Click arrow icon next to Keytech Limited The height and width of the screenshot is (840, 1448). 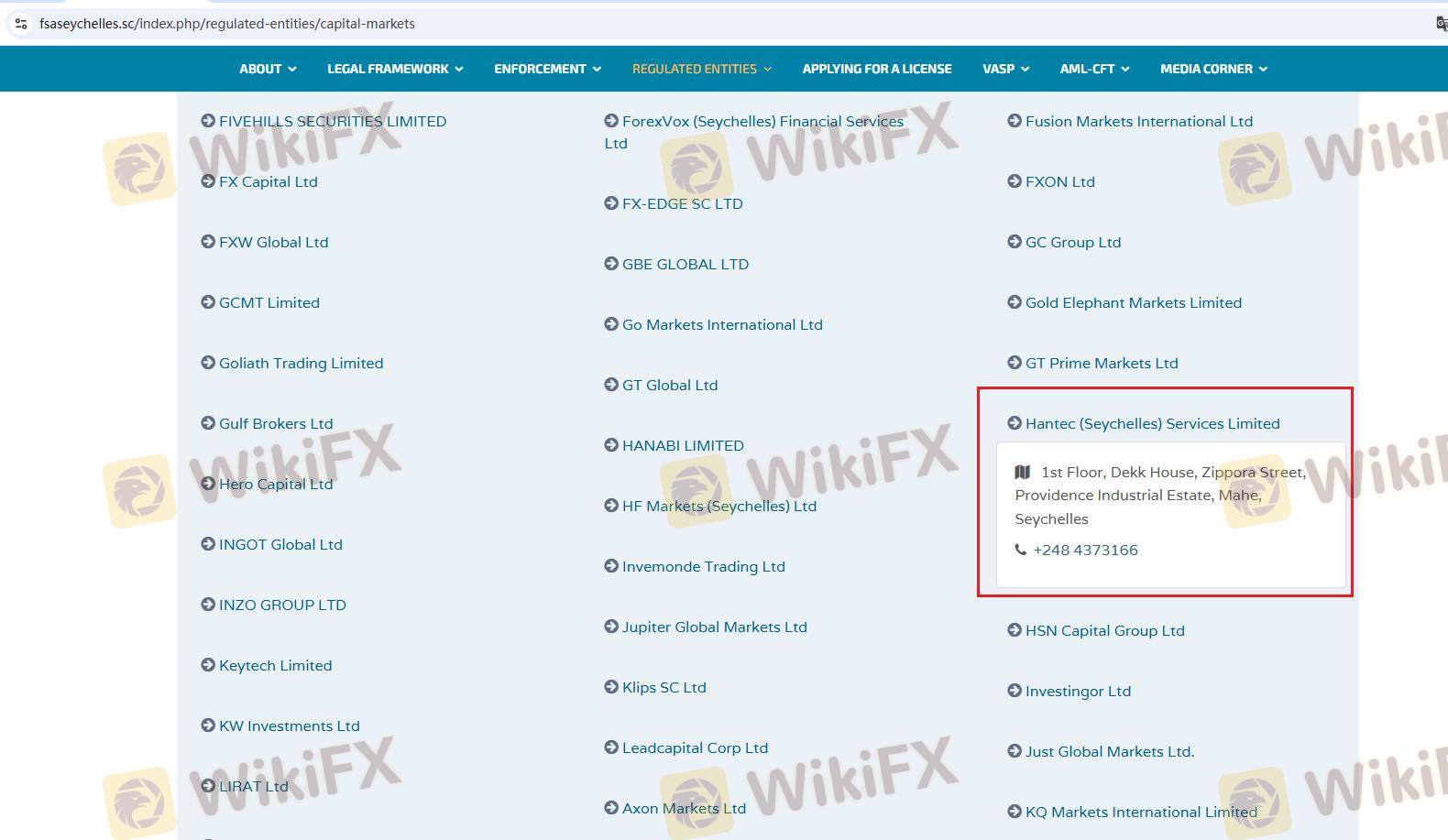pyautogui.click(x=208, y=665)
